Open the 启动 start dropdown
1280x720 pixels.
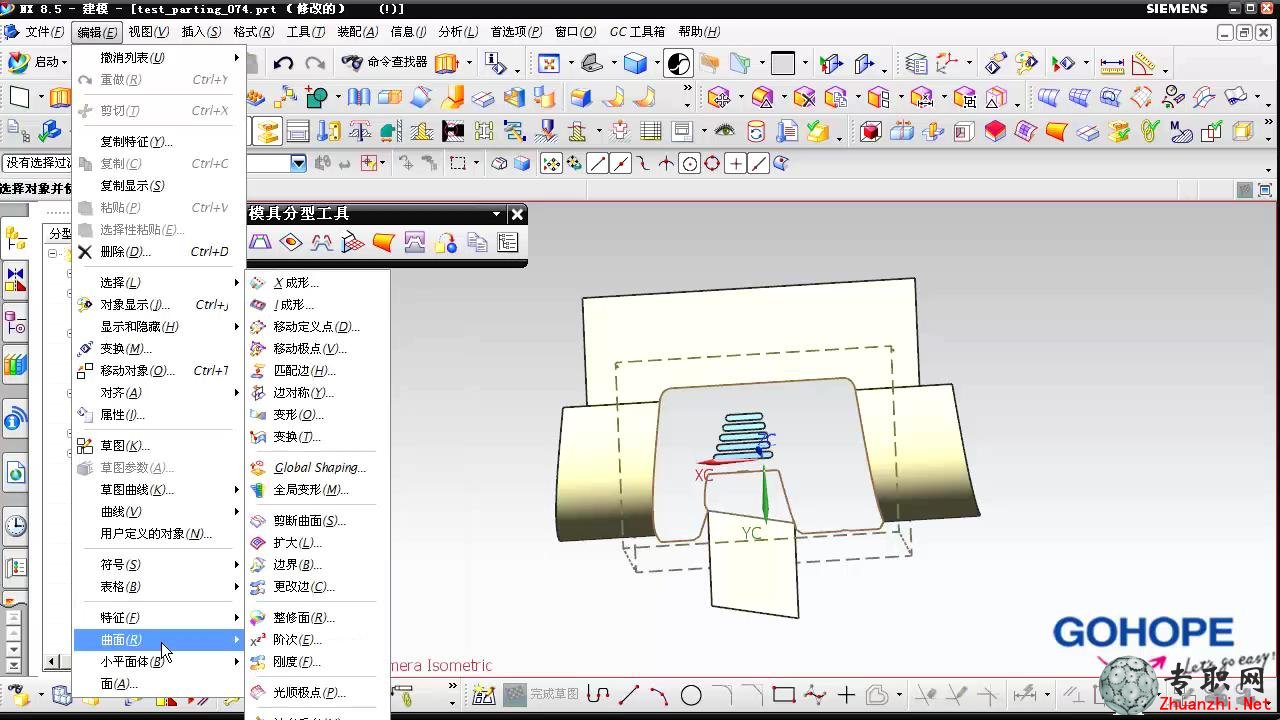tap(39, 62)
